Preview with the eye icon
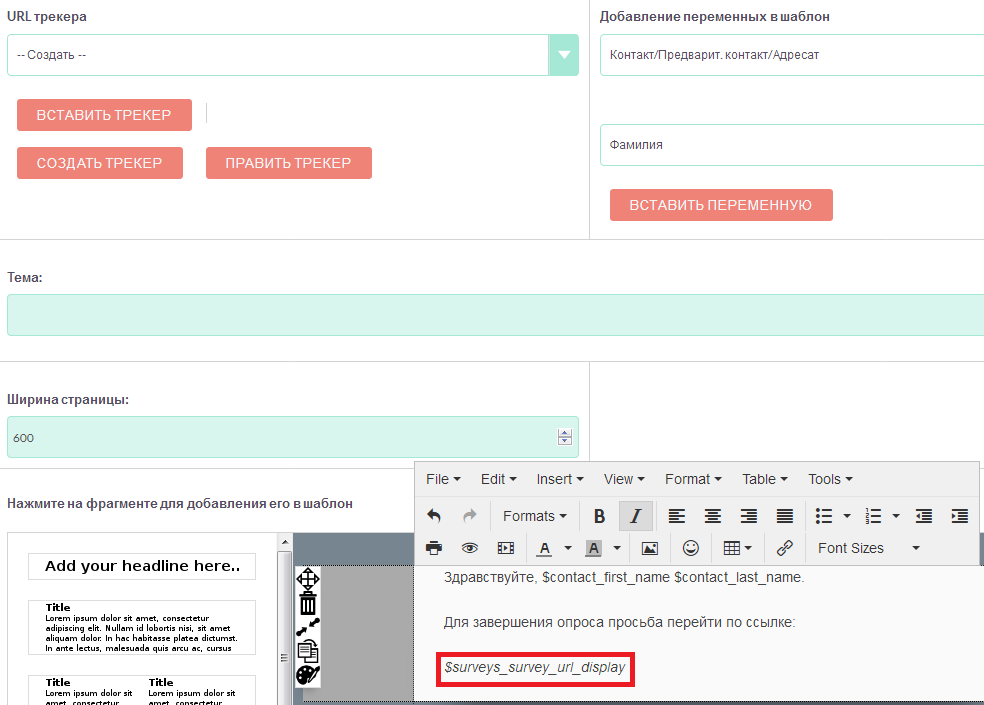The width and height of the screenshot is (984, 705). (469, 548)
